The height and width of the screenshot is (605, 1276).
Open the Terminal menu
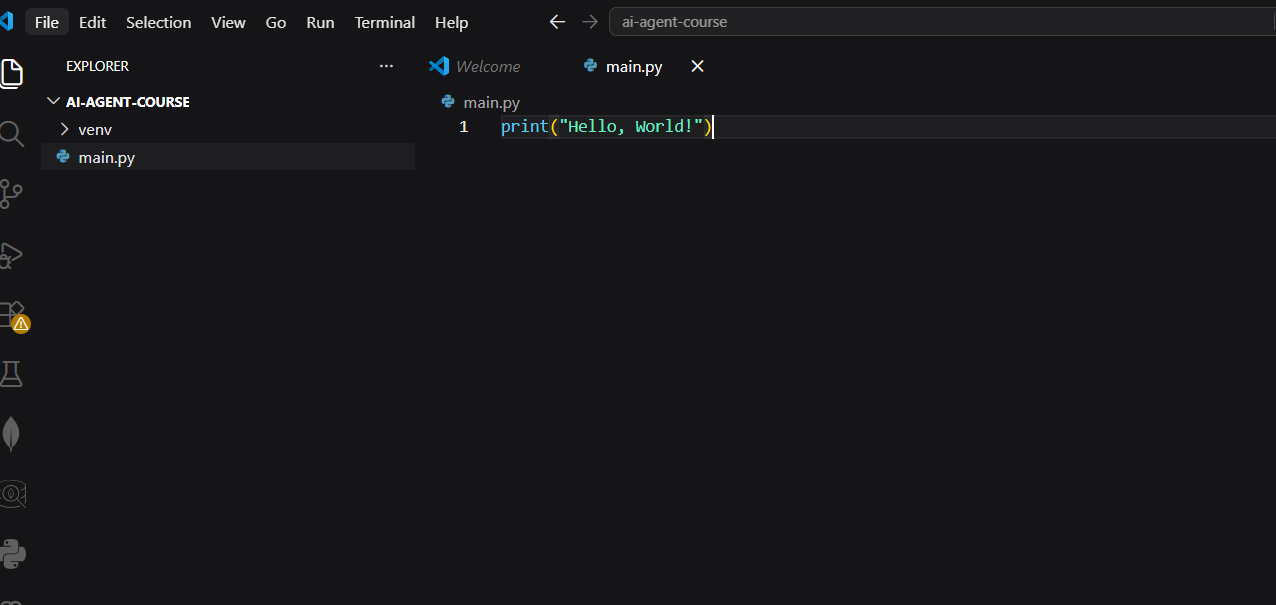pyautogui.click(x=385, y=22)
